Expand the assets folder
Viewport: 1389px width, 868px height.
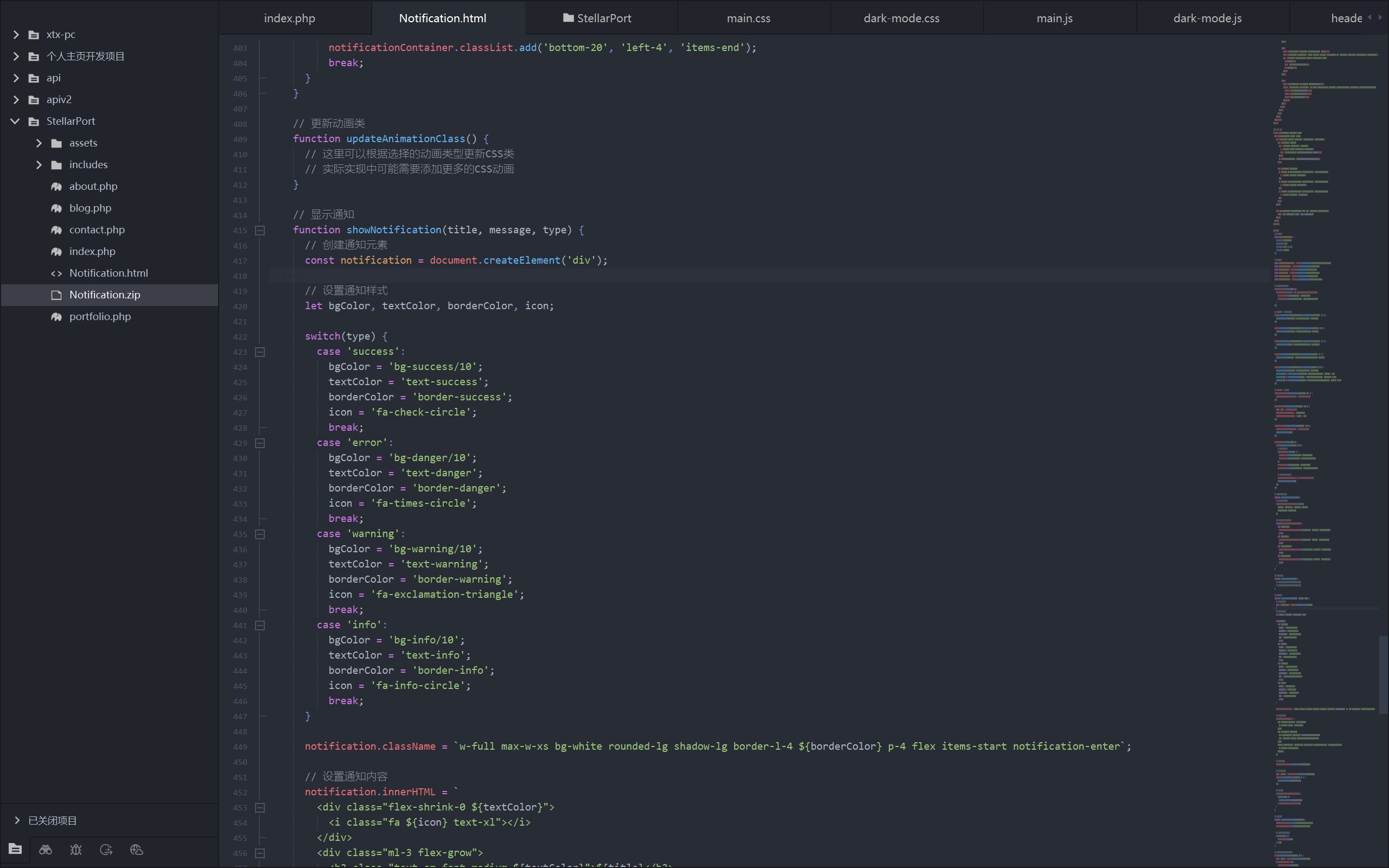coord(39,143)
